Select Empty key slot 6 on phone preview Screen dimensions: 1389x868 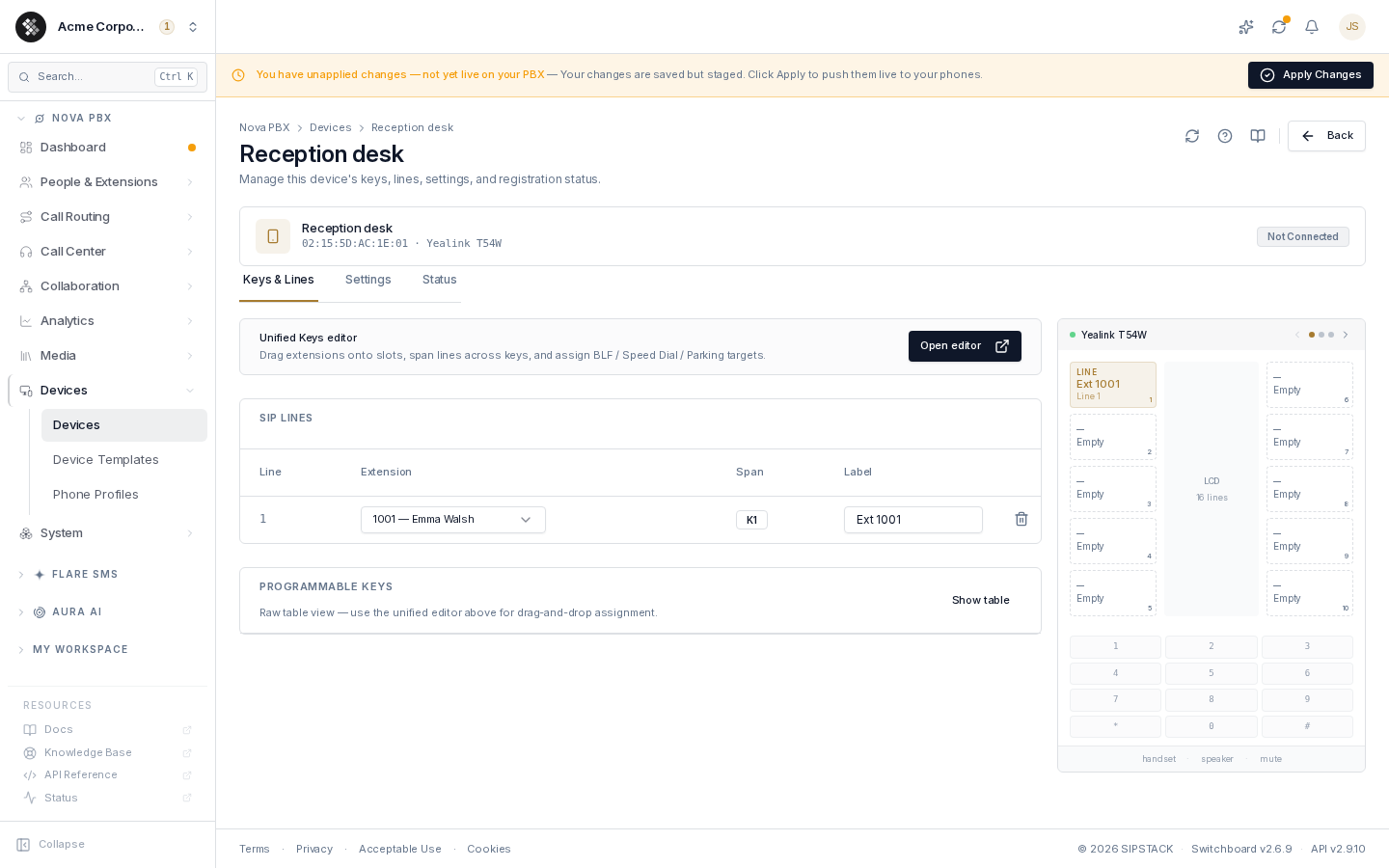1310,385
